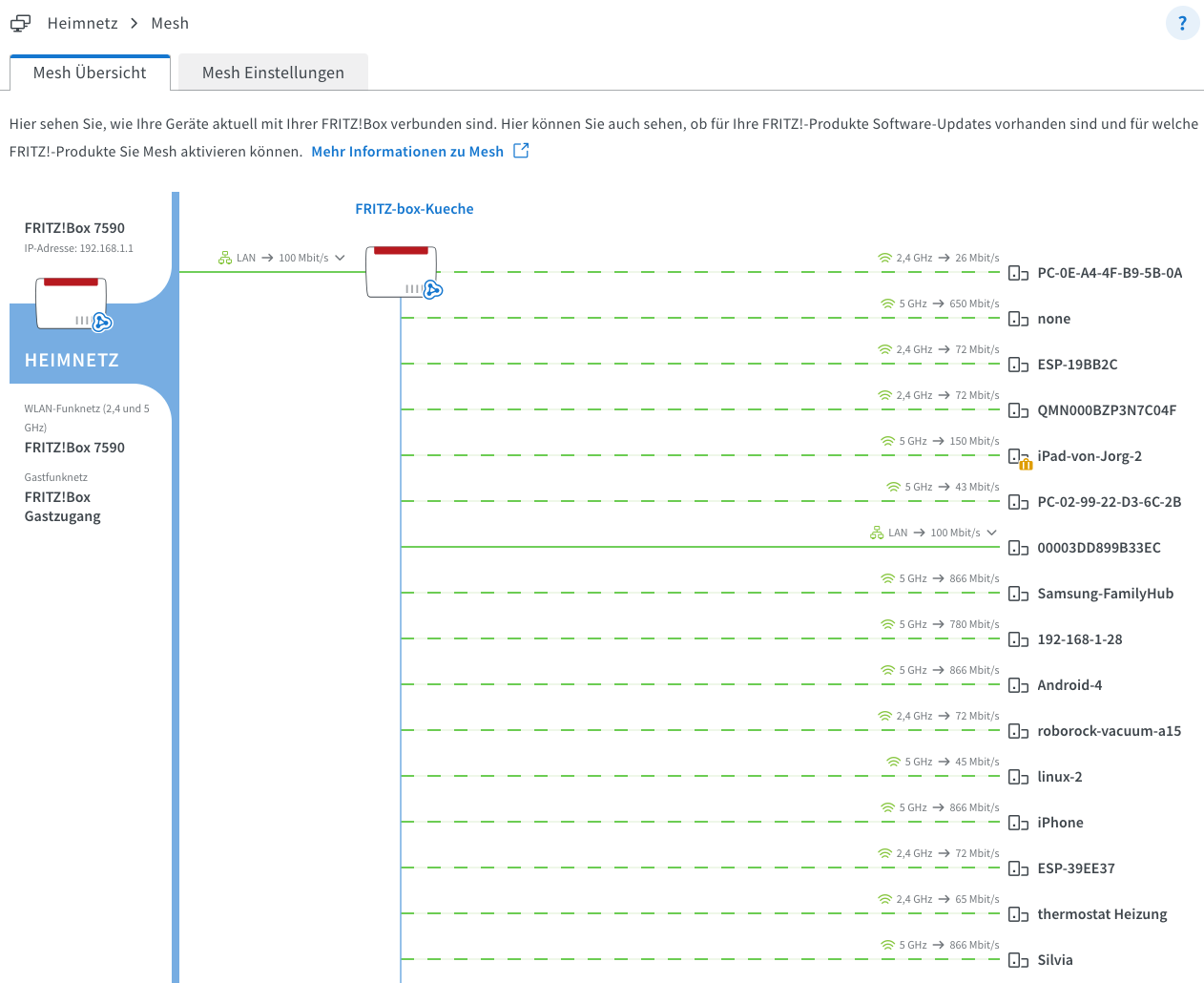Click device icon for Android-4
The height and width of the screenshot is (983, 1204).
tap(1018, 685)
